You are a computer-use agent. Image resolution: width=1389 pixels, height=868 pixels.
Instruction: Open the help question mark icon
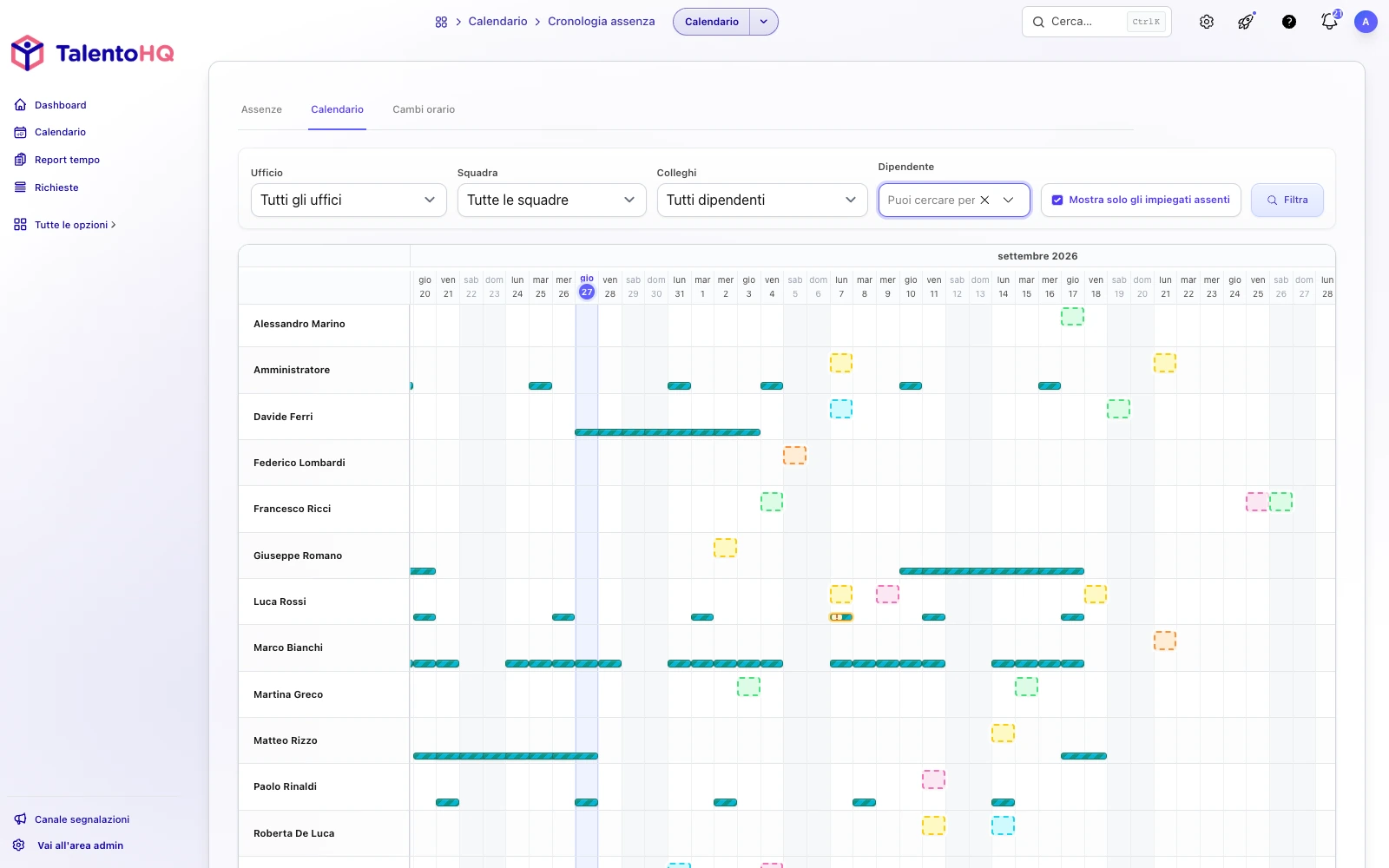[x=1289, y=22]
